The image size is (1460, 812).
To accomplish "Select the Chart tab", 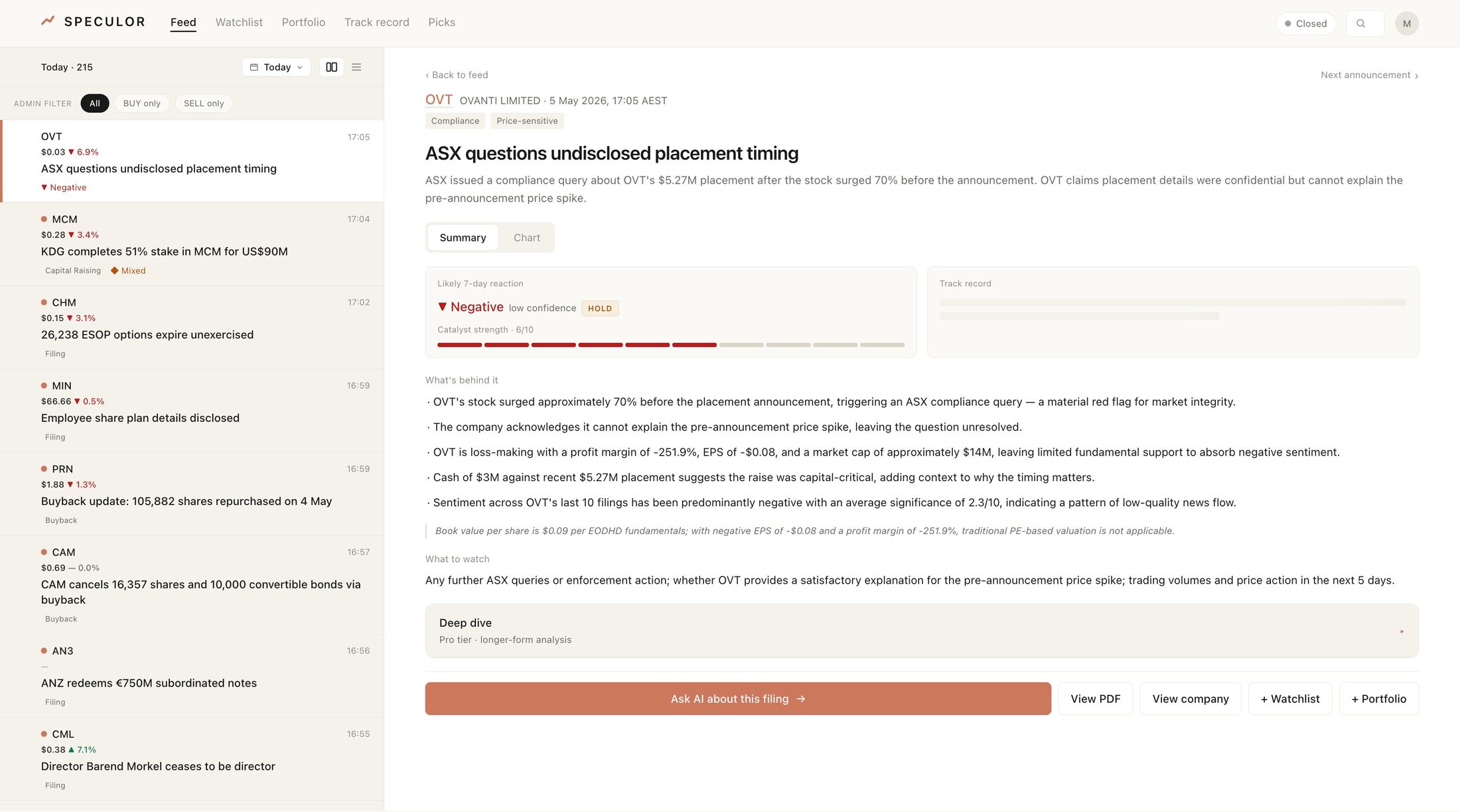I will 526,237.
